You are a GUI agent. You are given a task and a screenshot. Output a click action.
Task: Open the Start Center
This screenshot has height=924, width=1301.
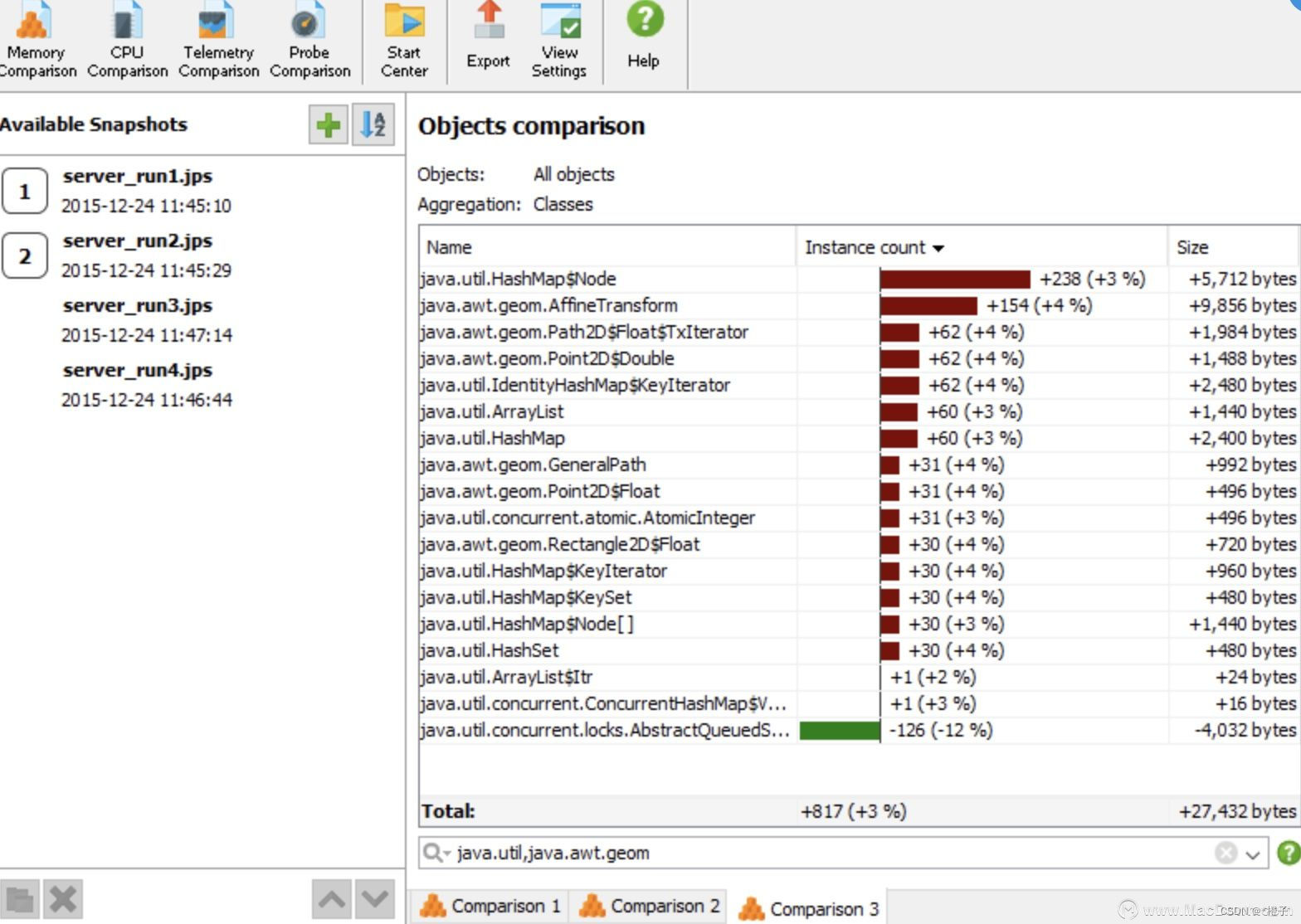click(404, 41)
